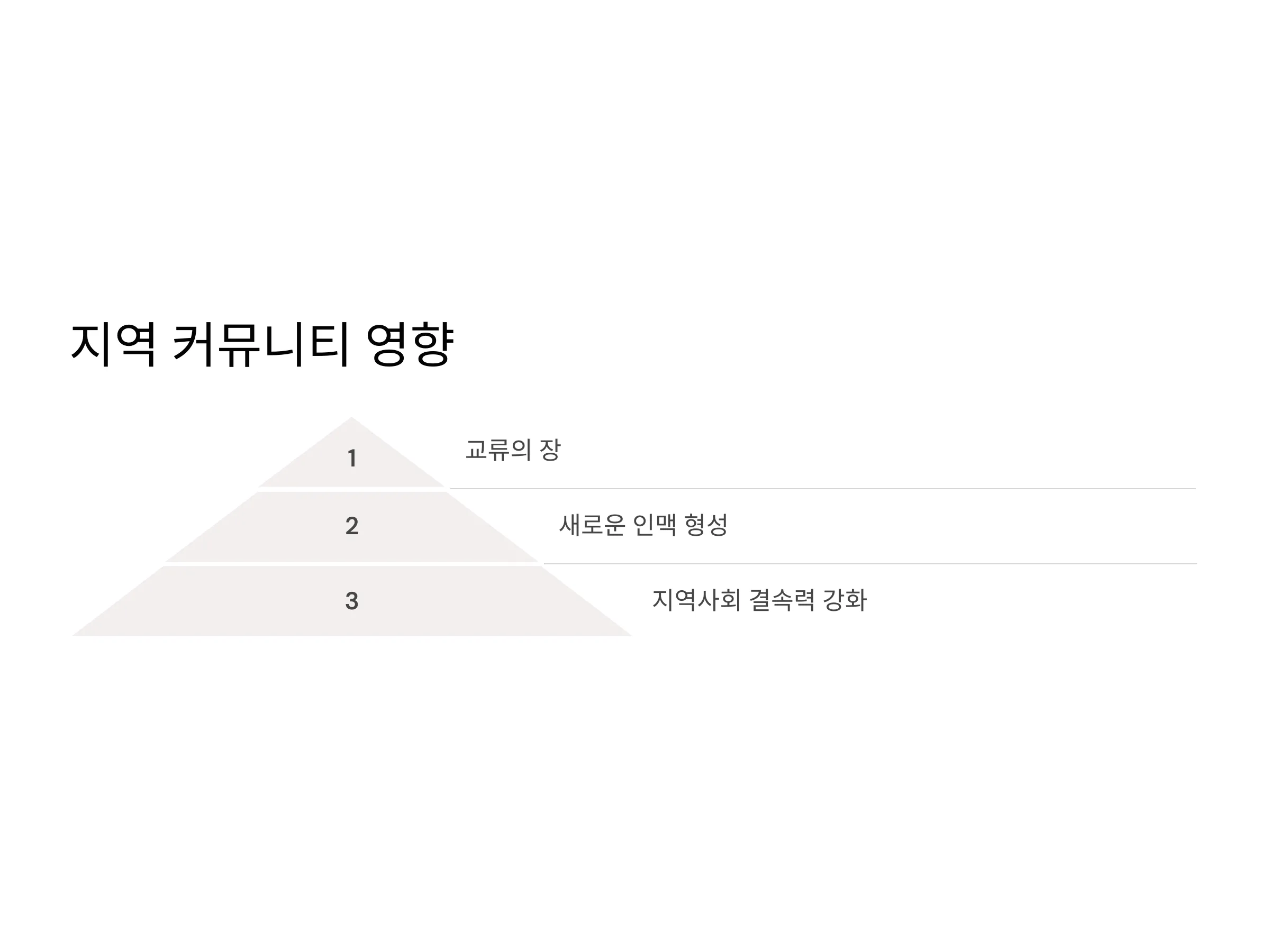
Task: Select the number 2 in the pyramid
Action: point(352,526)
